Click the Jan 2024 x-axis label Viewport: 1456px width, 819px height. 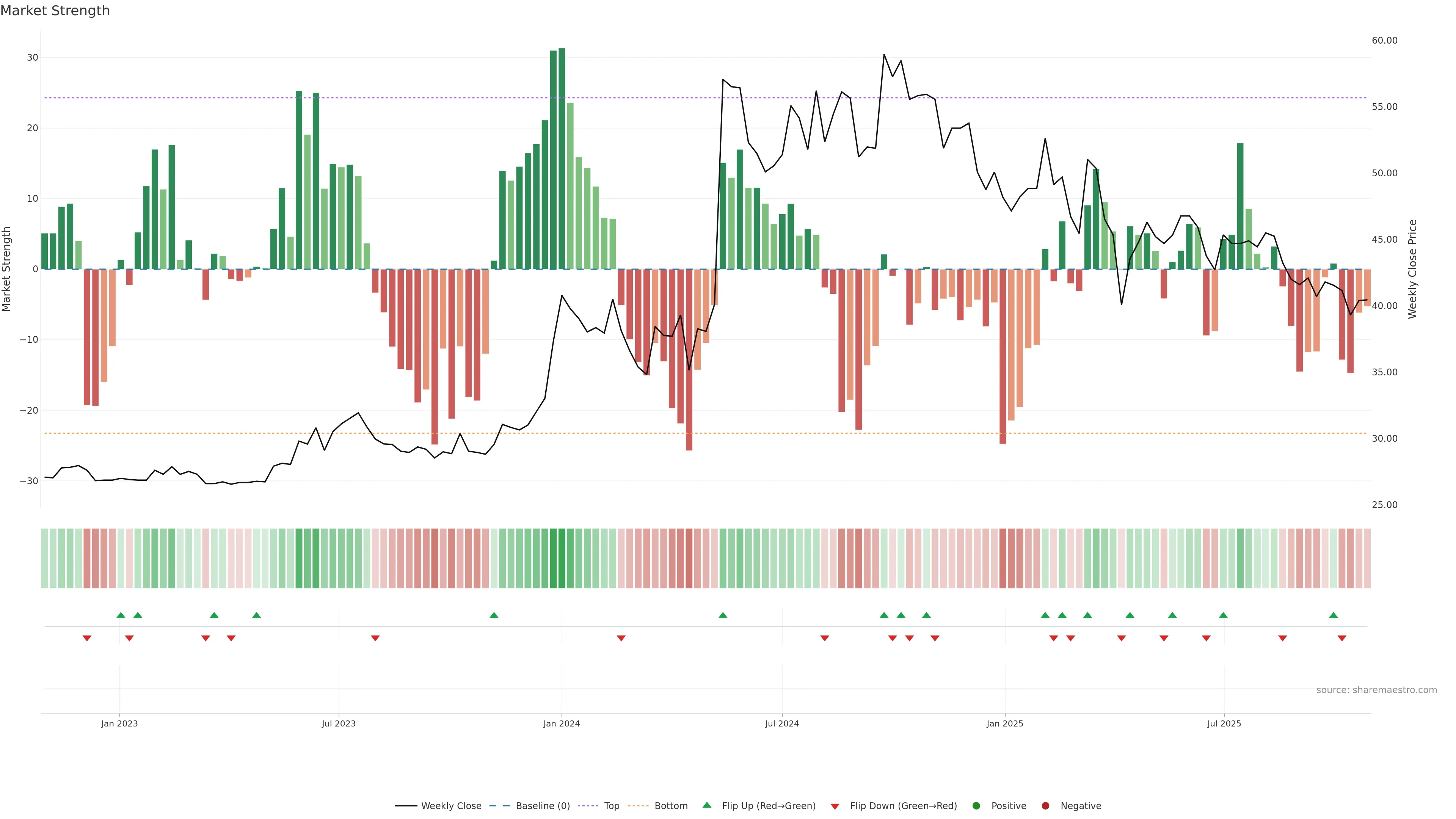pyautogui.click(x=561, y=723)
